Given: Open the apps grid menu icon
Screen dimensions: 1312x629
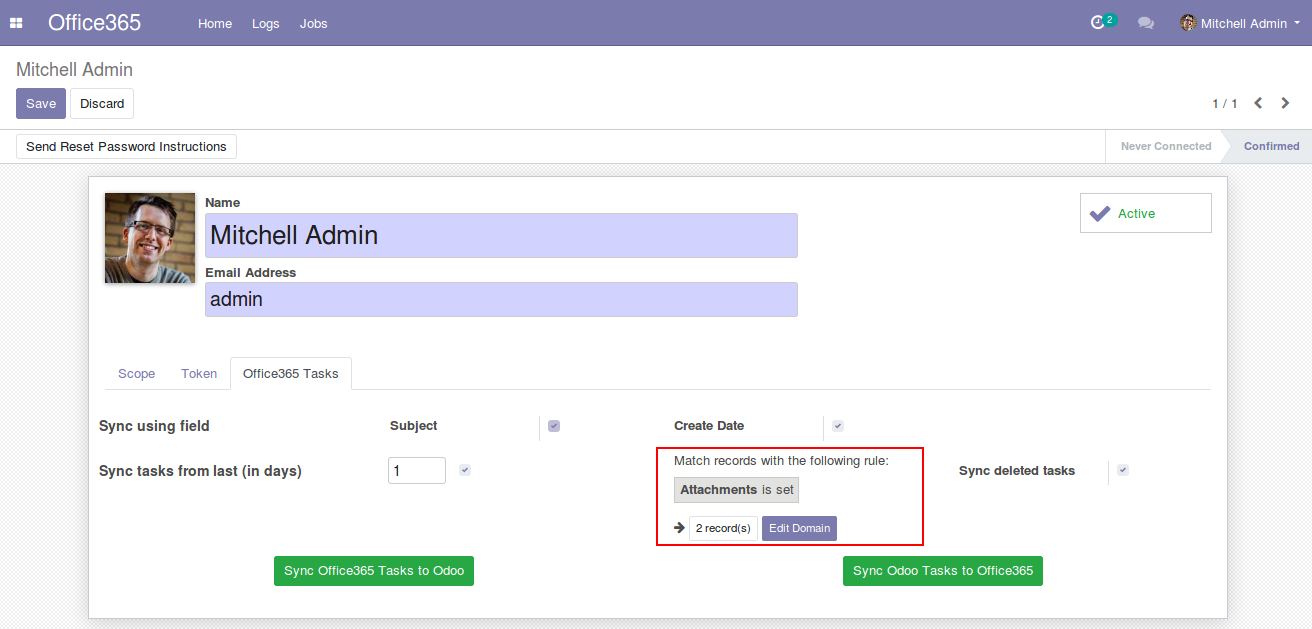Looking at the screenshot, I should pos(16,23).
